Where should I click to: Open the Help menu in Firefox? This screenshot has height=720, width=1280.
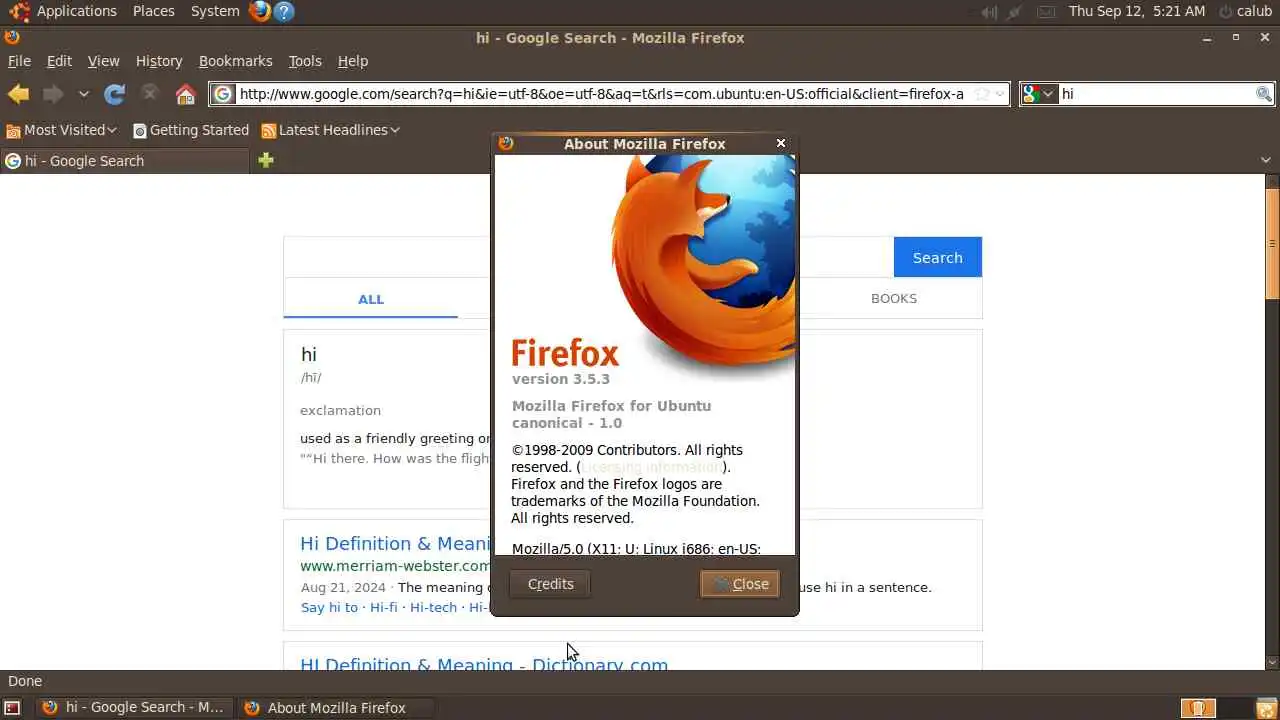pos(352,61)
